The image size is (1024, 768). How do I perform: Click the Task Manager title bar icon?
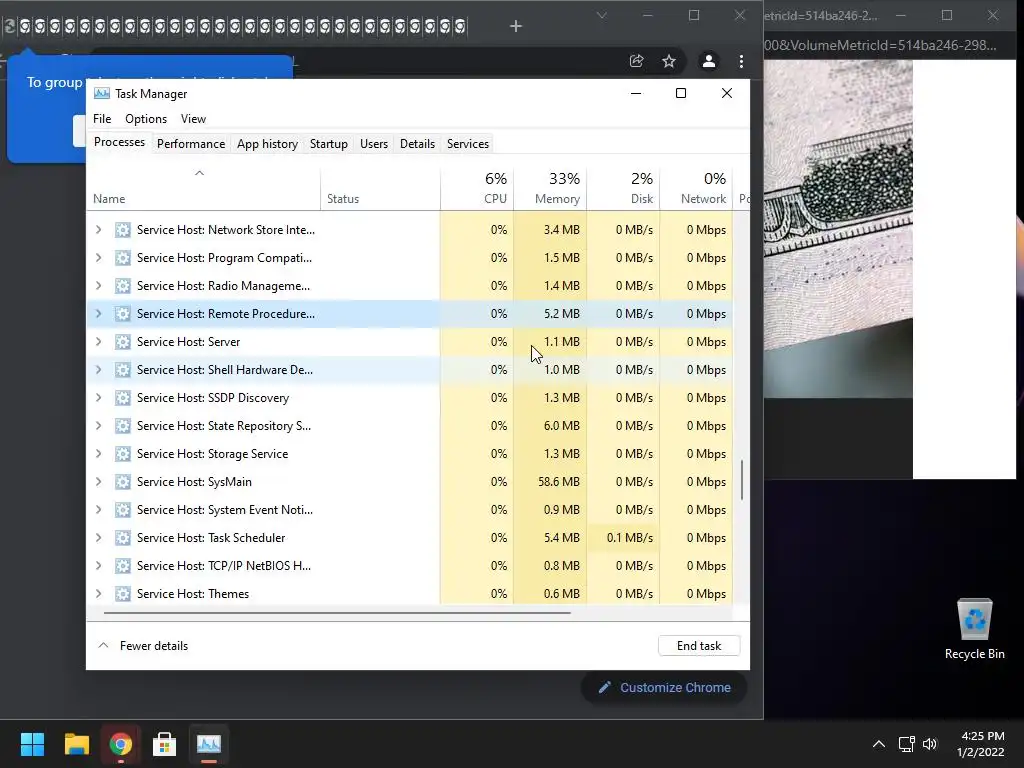point(101,93)
